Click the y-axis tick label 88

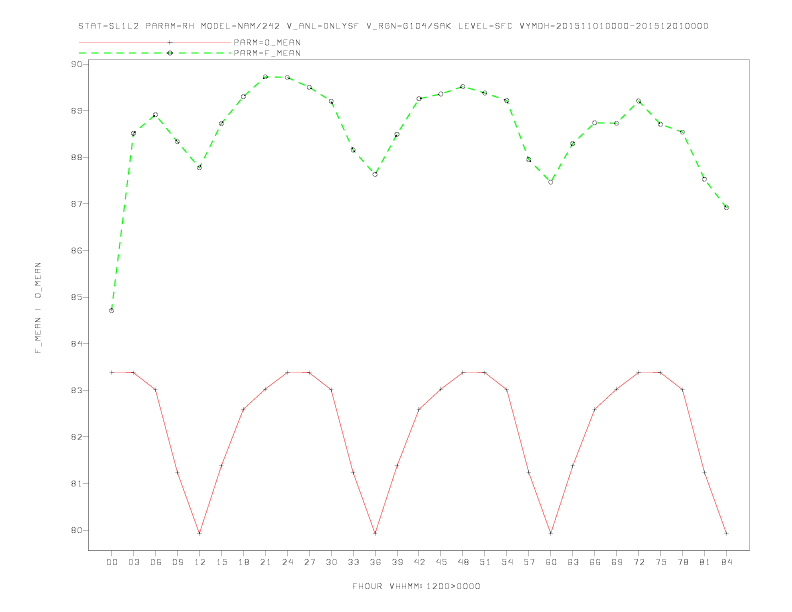point(77,158)
